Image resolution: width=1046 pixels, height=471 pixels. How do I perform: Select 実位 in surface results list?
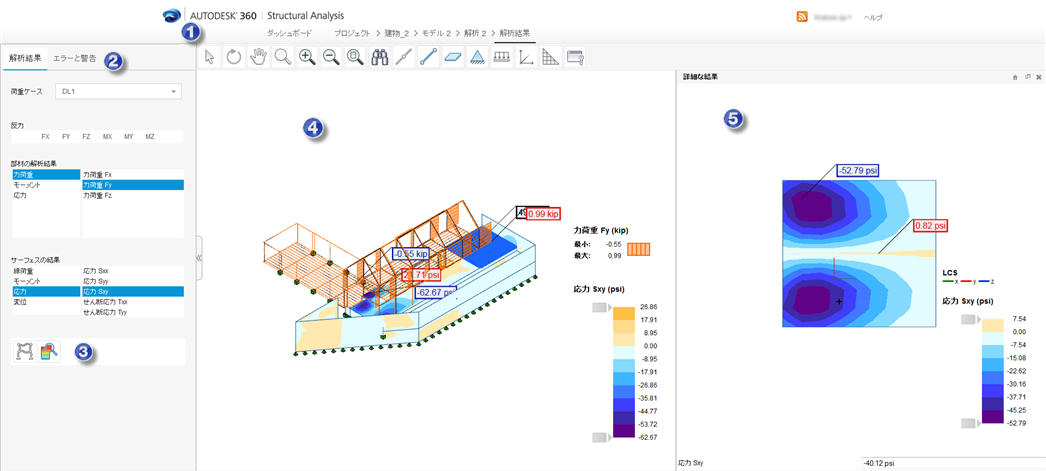pyautogui.click(x=47, y=302)
